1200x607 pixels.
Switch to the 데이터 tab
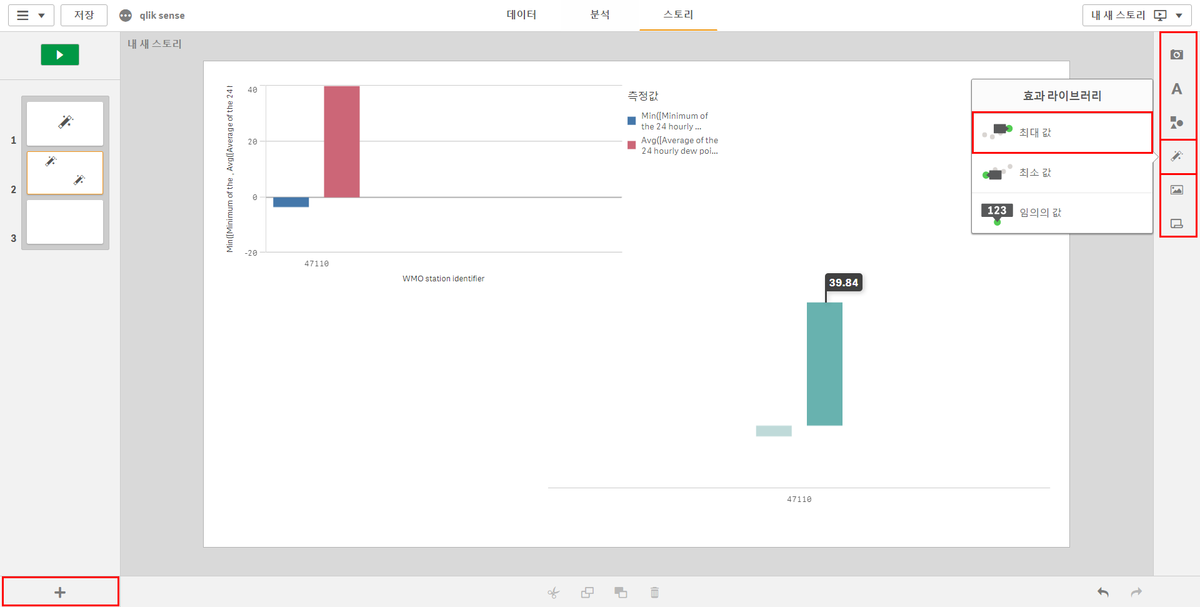click(x=521, y=16)
